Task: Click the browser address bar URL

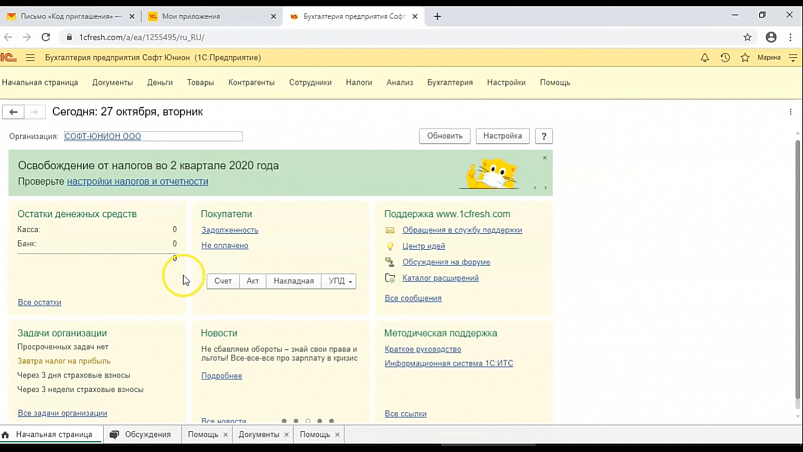Action: 142,37
